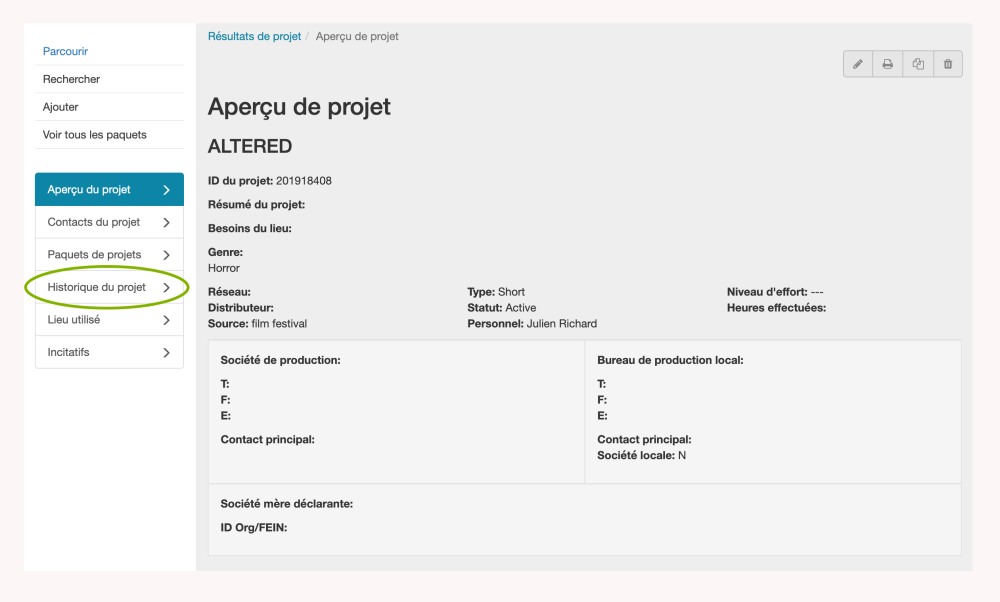Click the duplicate project icon
This screenshot has width=1000, height=602.
tap(918, 64)
